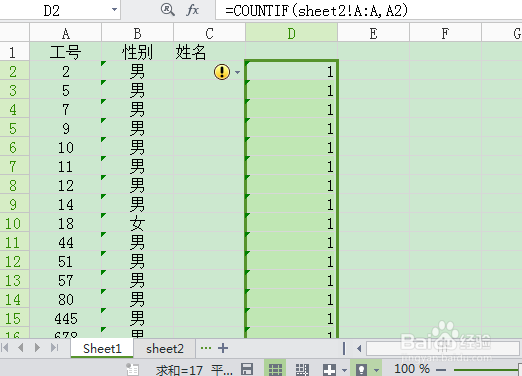Select cell containing 工号 80
The width and height of the screenshot is (522, 376).
[66, 299]
